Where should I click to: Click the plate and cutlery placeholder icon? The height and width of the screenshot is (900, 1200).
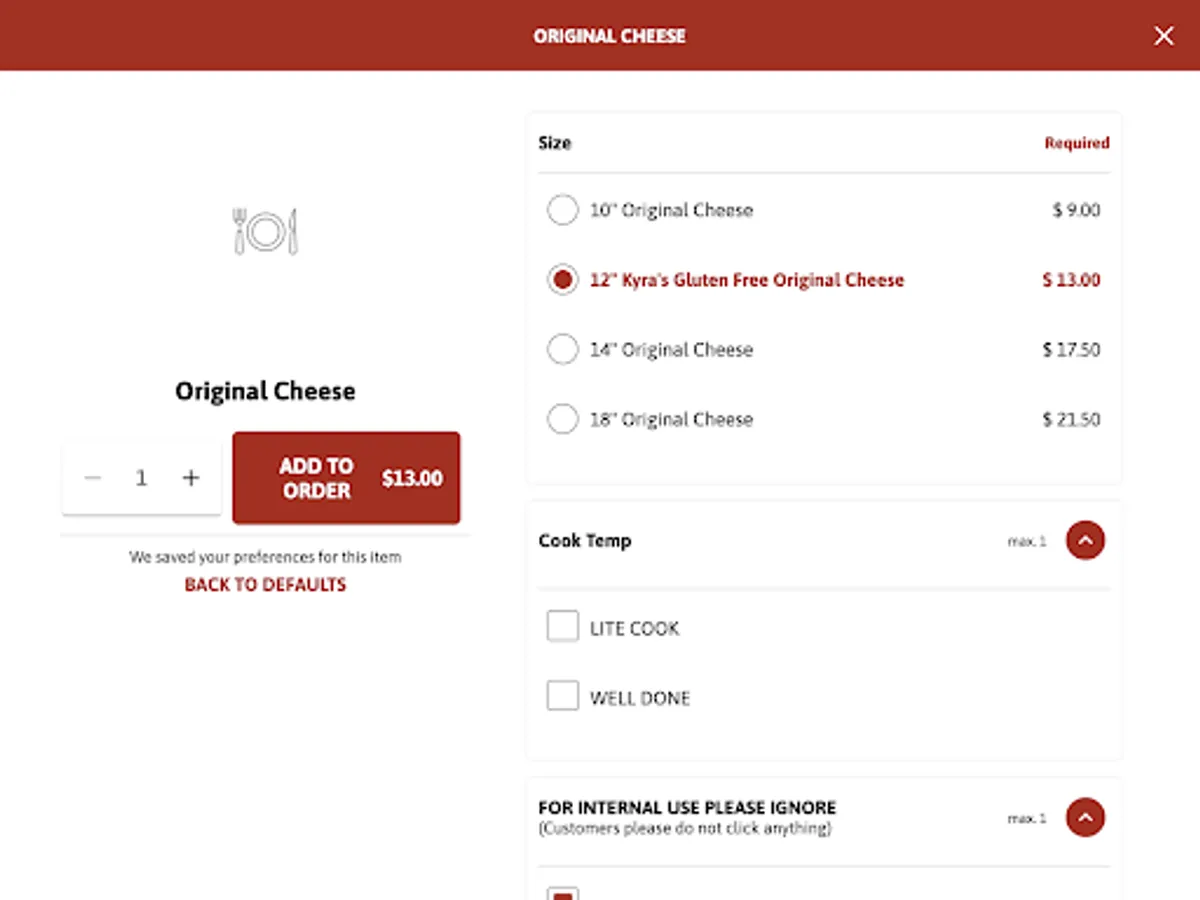click(265, 231)
